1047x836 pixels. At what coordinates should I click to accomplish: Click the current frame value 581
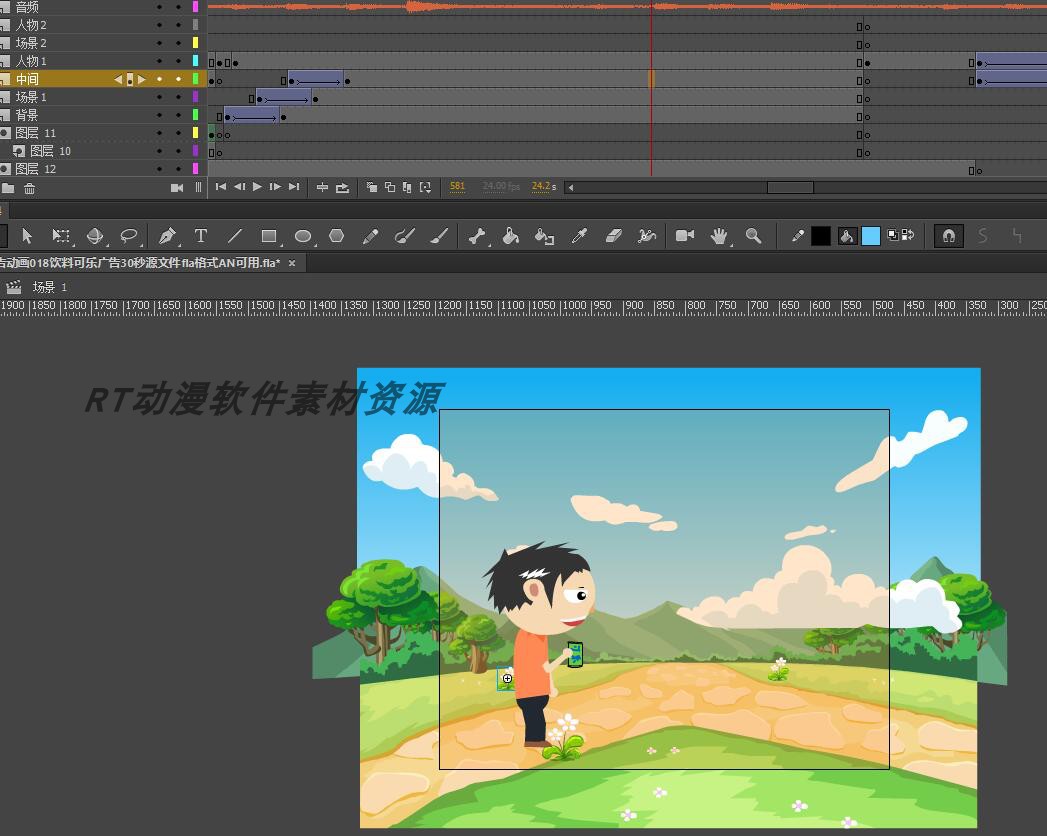pyautogui.click(x=457, y=186)
